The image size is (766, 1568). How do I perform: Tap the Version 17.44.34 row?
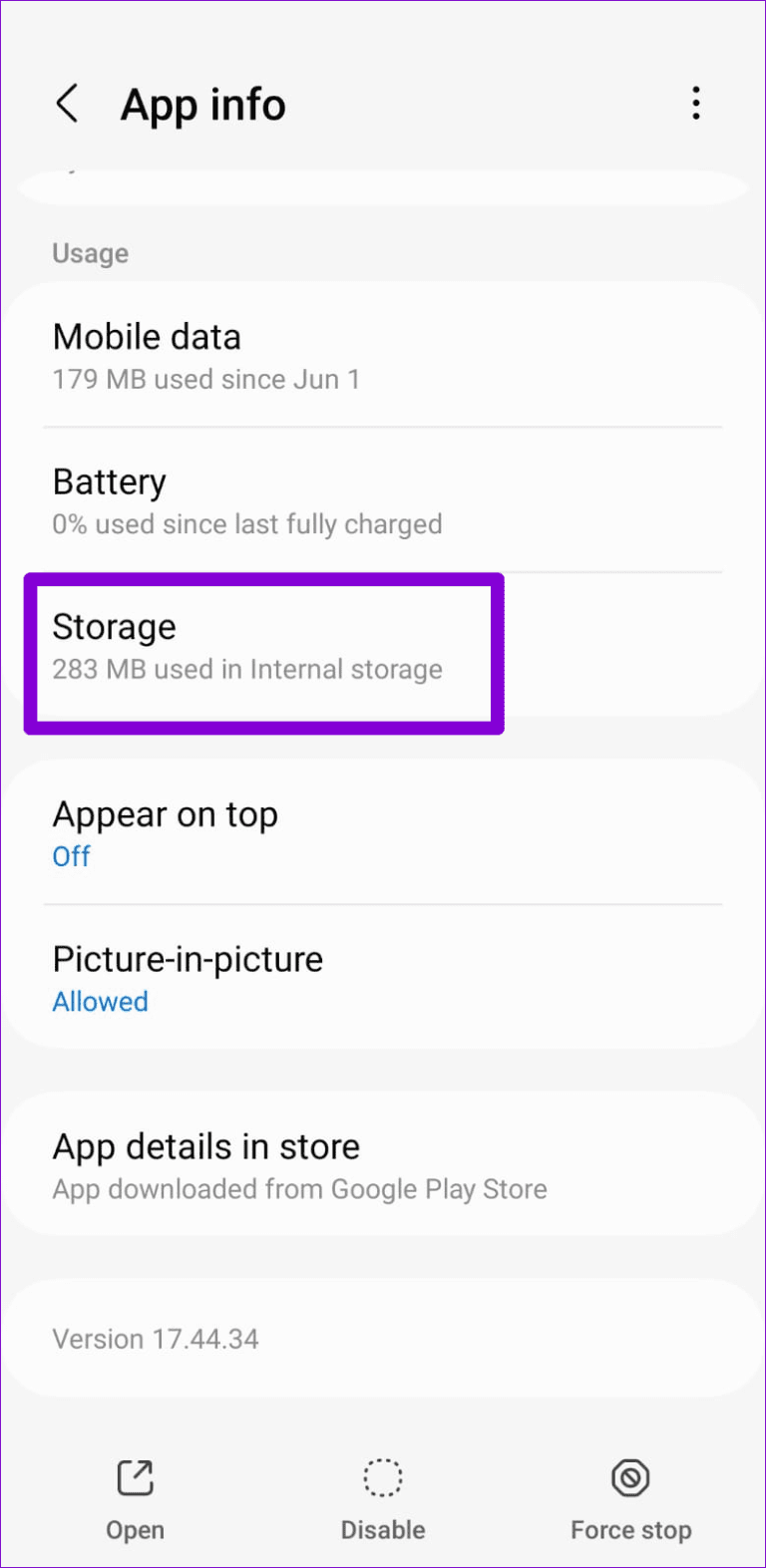383,1339
